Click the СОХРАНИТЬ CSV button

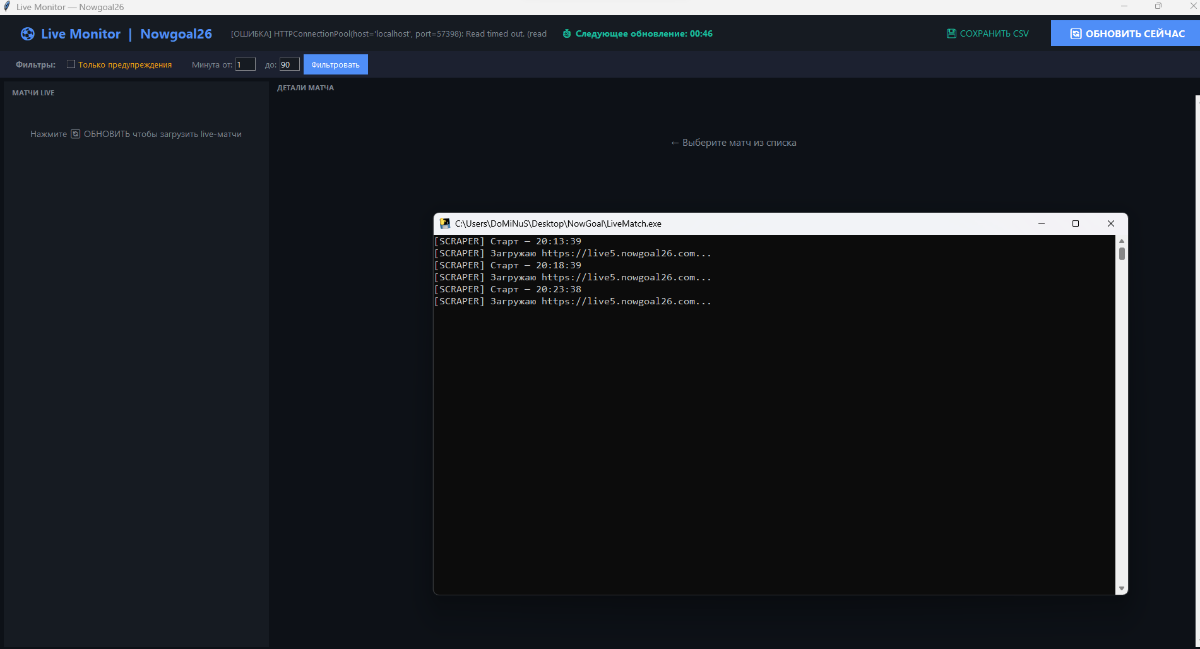click(x=987, y=33)
